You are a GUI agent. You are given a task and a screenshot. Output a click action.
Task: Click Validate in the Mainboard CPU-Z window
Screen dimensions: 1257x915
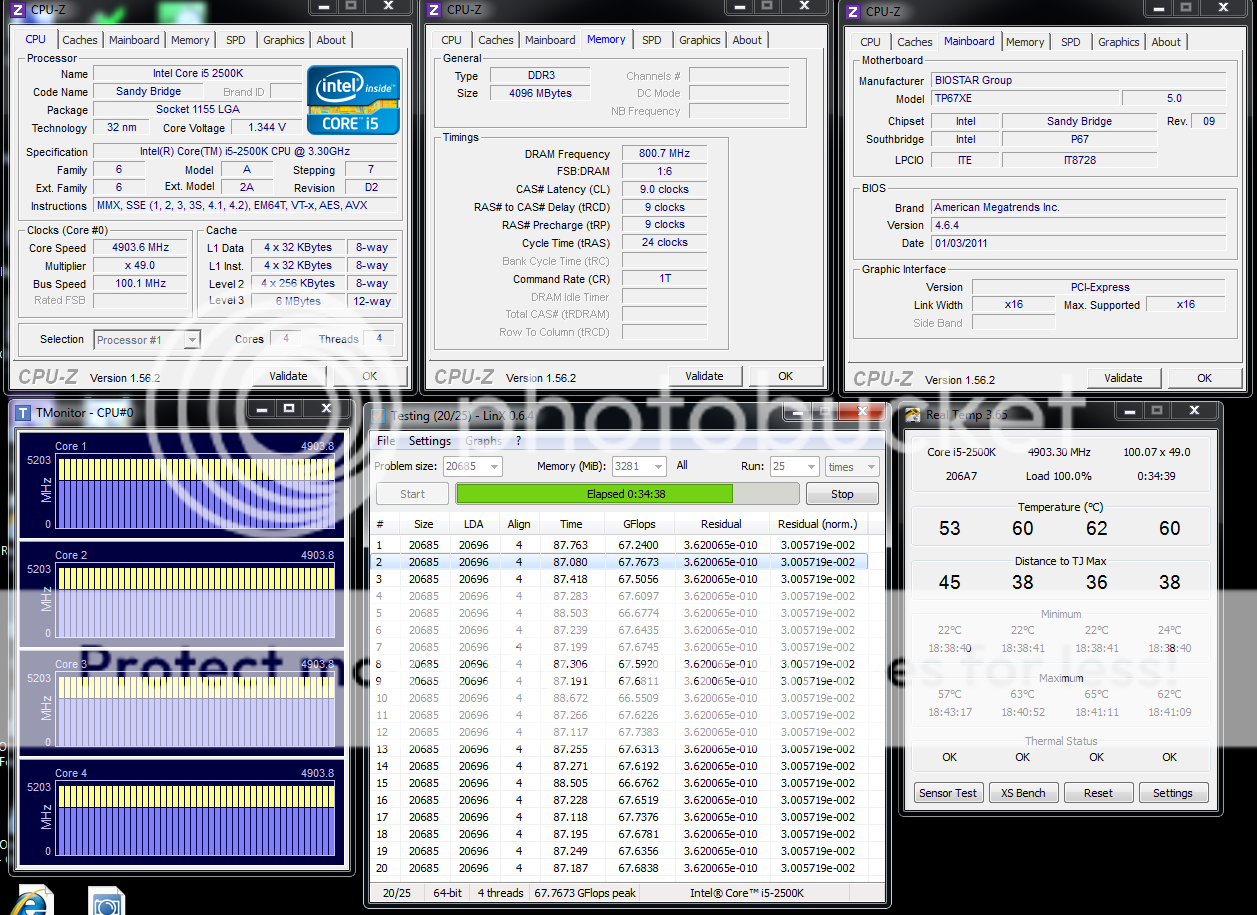(x=1123, y=378)
